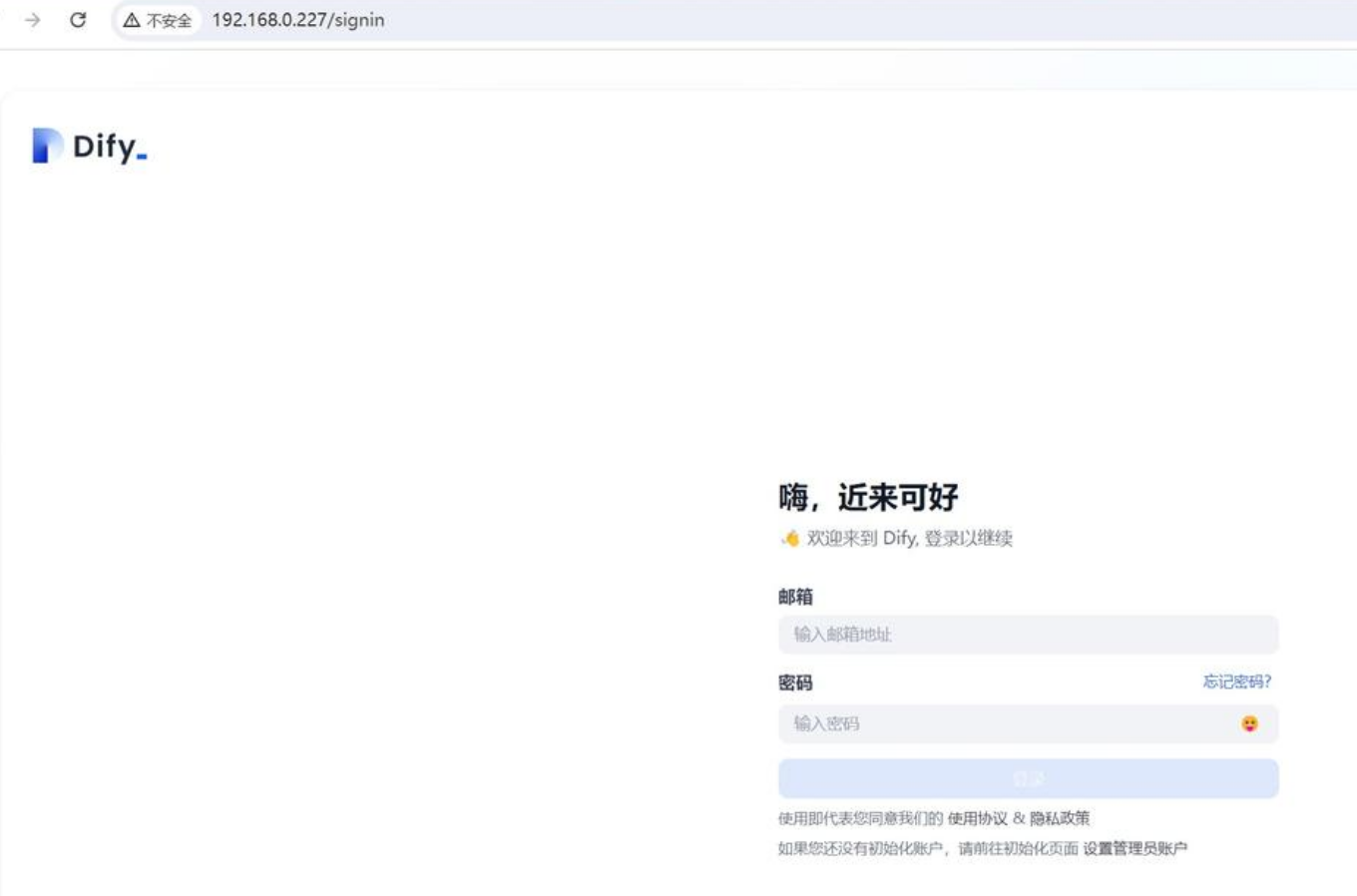Click the 嗨，近来可好 heading
The height and width of the screenshot is (896, 1357).
[868, 497]
